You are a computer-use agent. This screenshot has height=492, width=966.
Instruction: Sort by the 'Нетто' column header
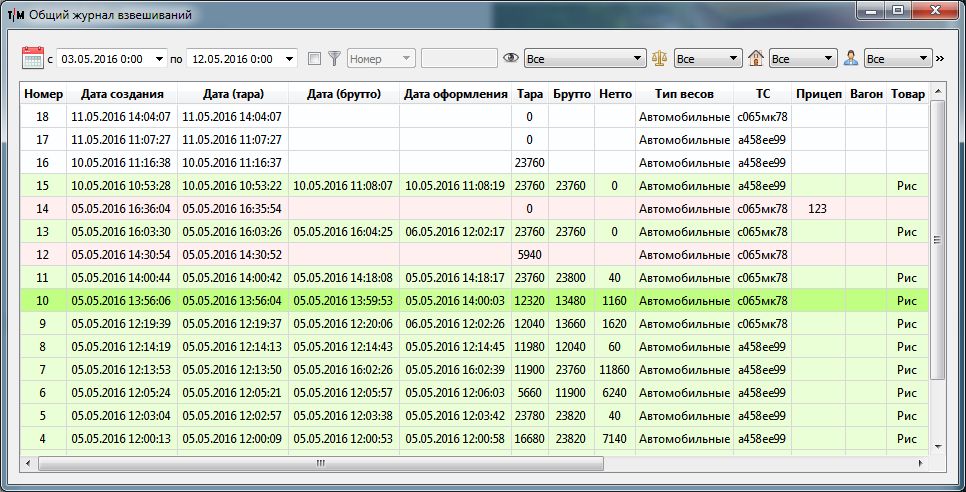click(615, 94)
